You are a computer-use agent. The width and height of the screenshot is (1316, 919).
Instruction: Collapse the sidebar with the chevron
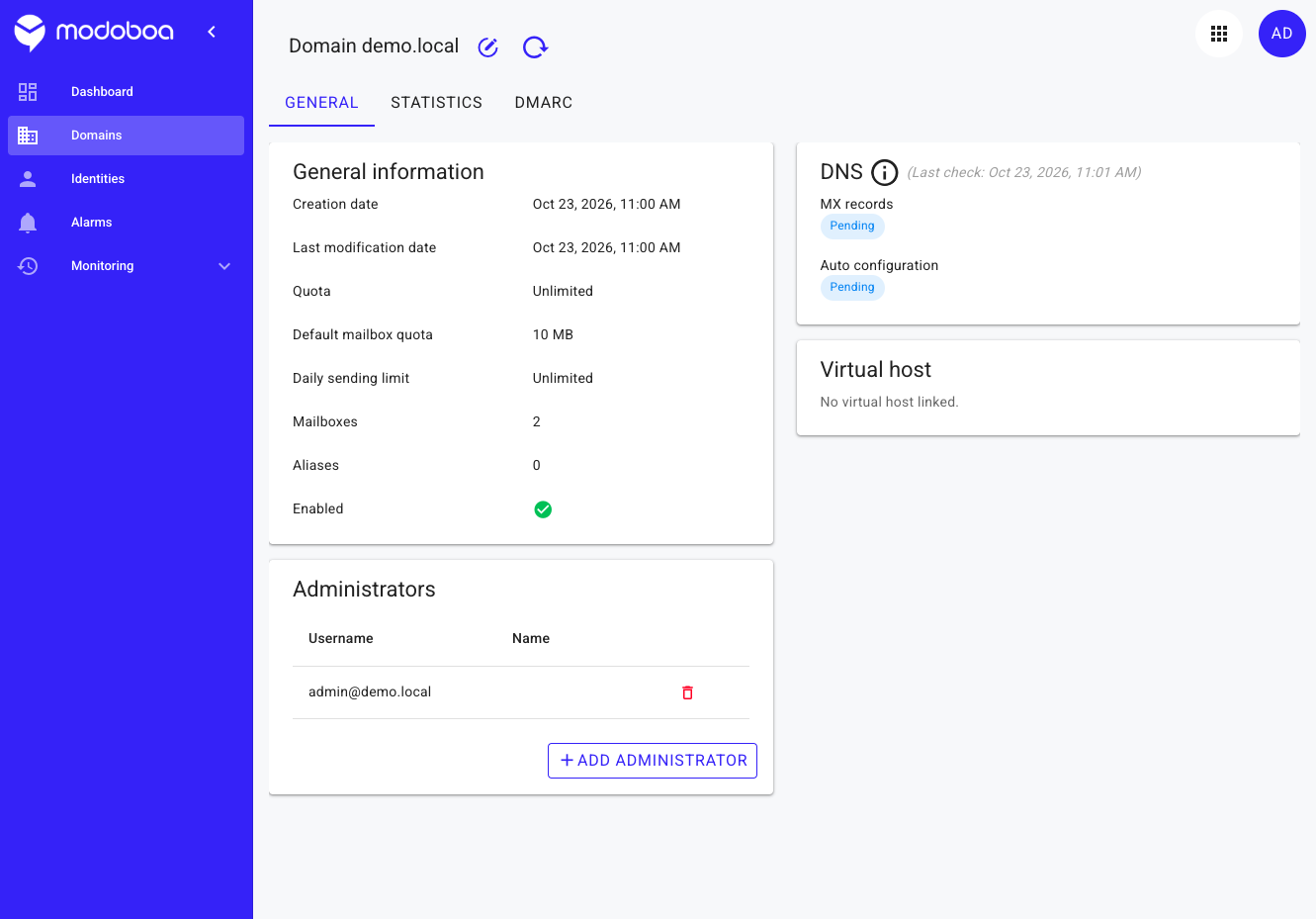pos(212,32)
